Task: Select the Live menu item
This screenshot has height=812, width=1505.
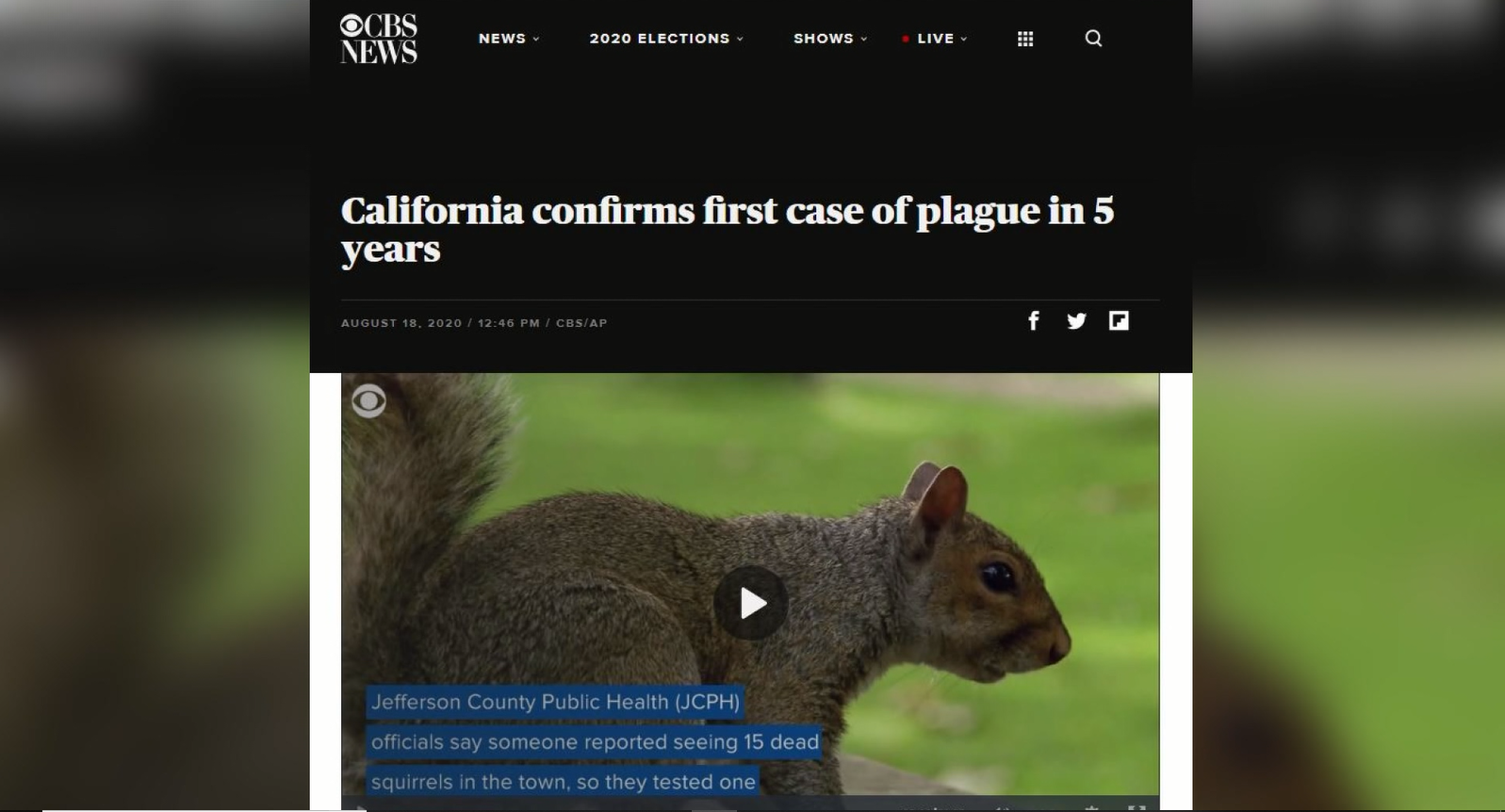Action: [936, 39]
